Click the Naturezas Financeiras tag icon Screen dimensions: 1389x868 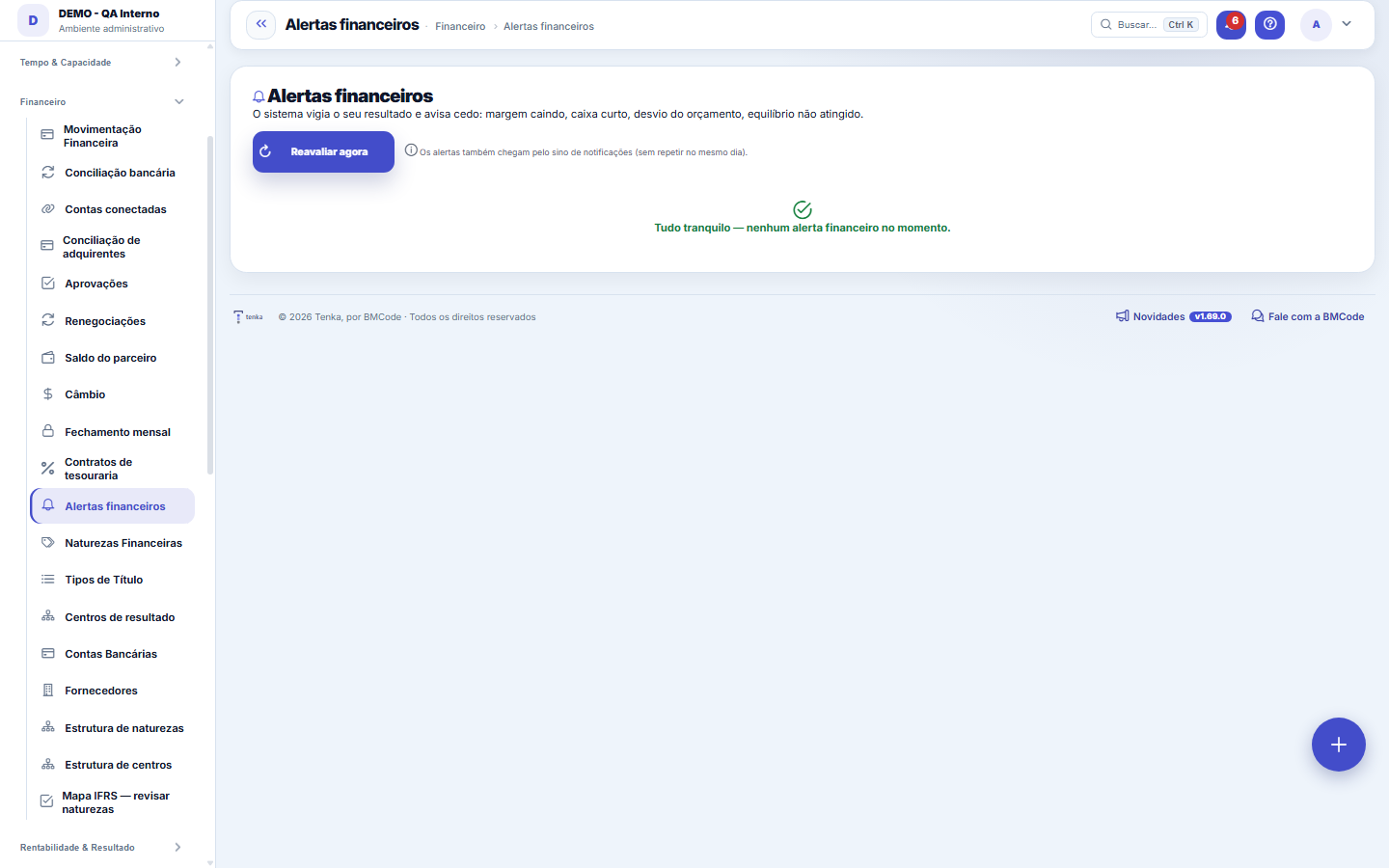[47, 543]
